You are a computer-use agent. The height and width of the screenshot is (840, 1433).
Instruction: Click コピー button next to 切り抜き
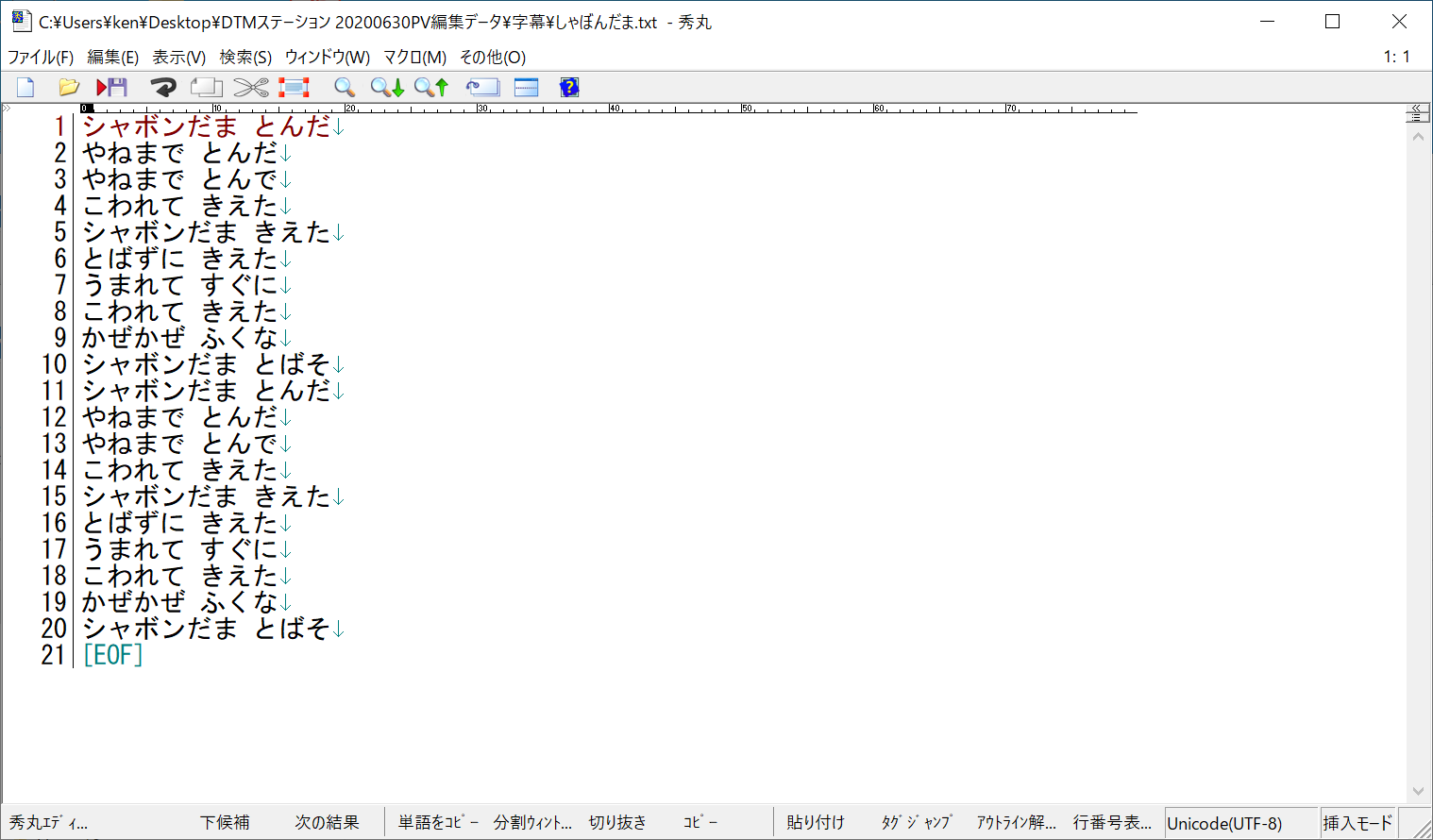[x=700, y=823]
